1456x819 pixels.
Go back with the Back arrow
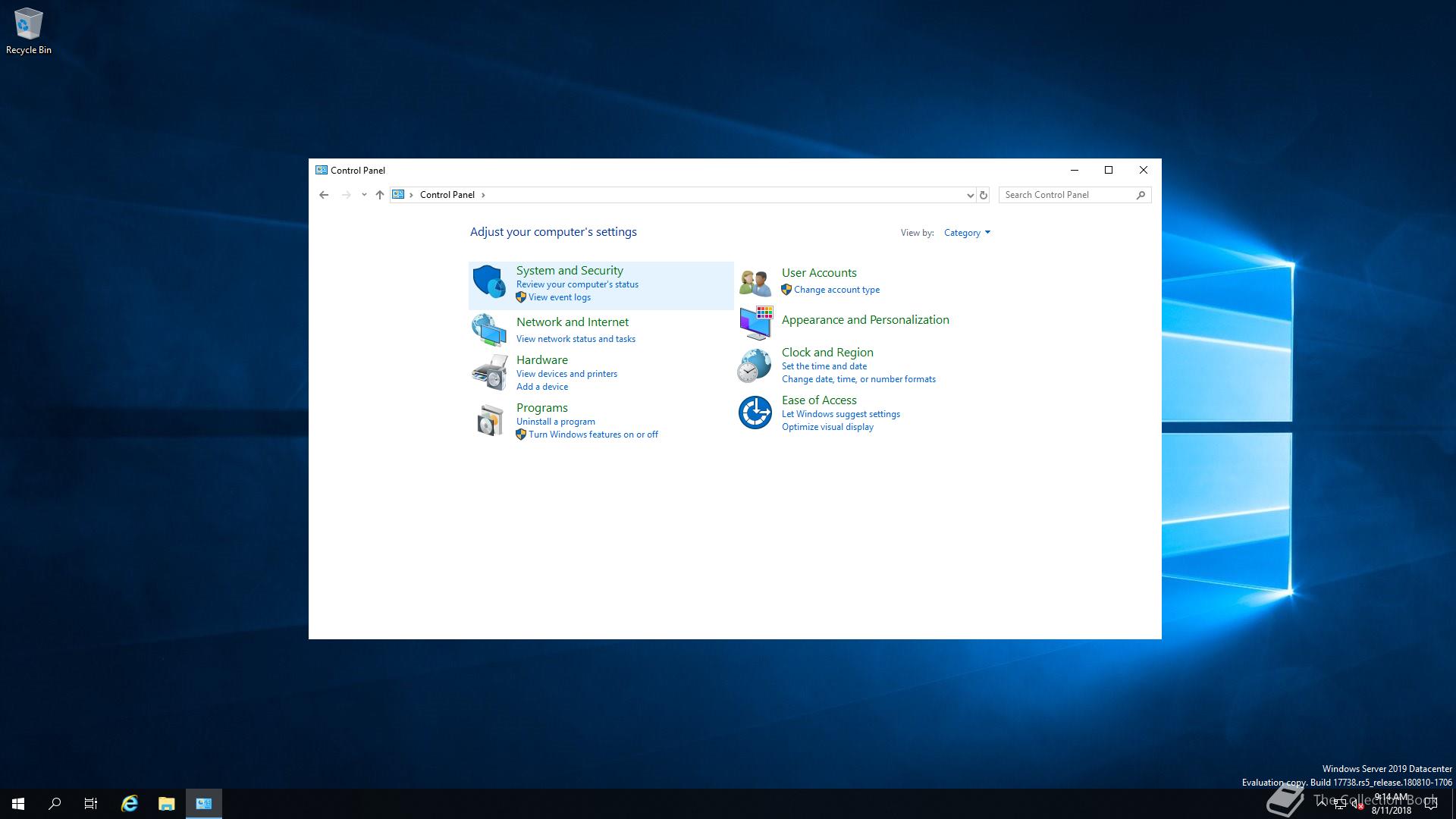tap(324, 195)
